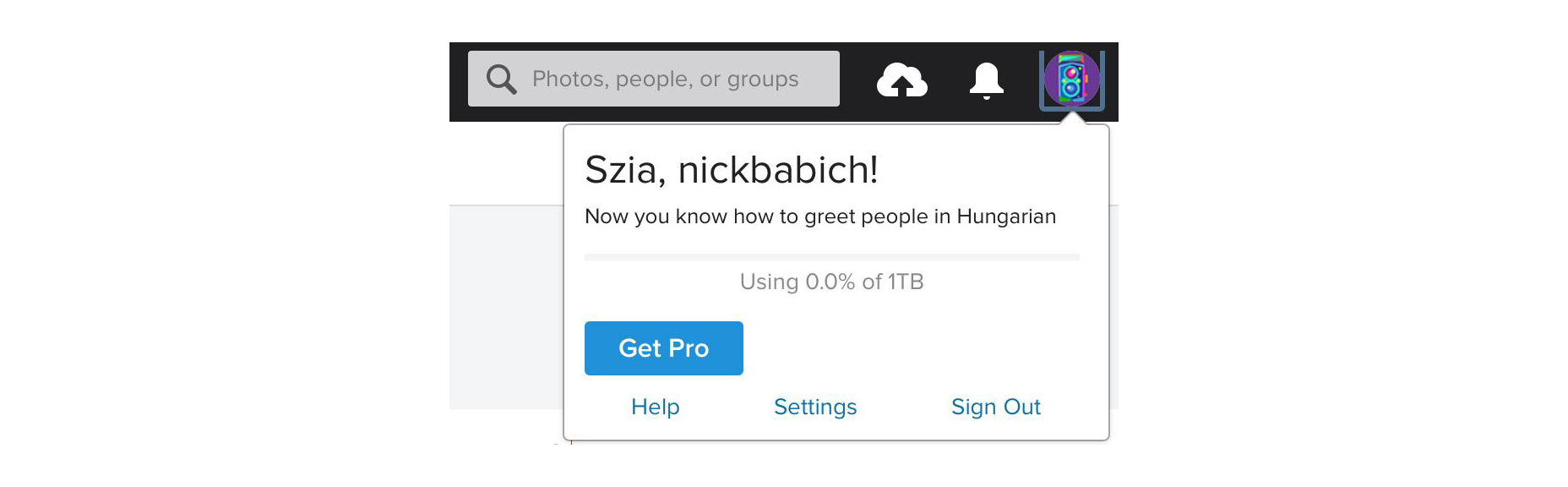
Task: Click the magnifying glass search icon
Action: tap(501, 79)
